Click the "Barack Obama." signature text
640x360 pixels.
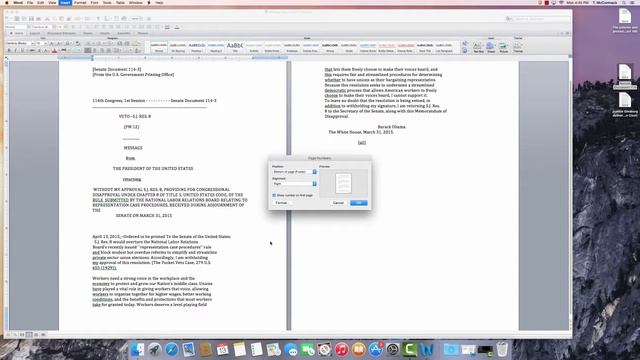tap(392, 127)
